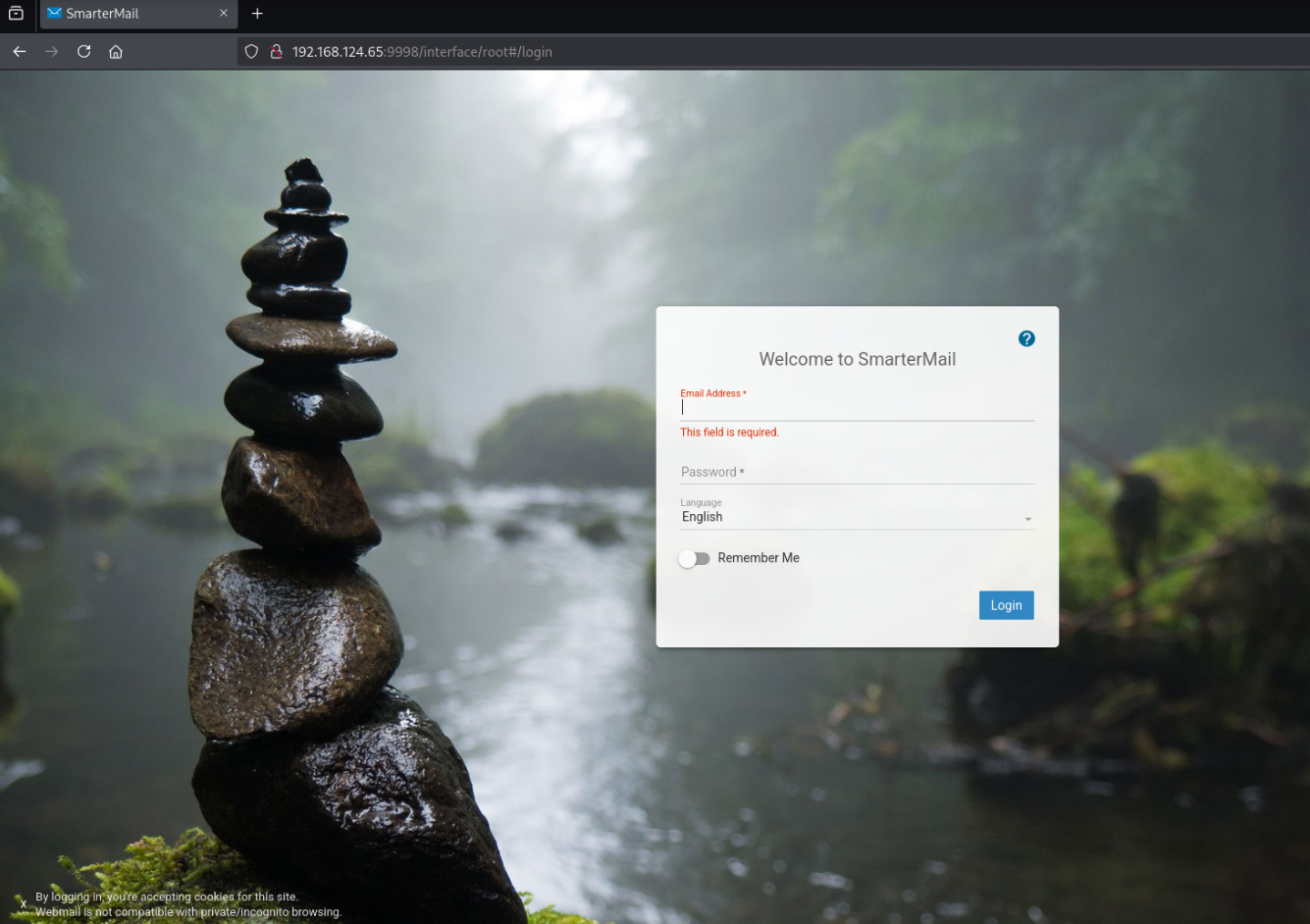
Task: Click the Remember Me label text
Action: tap(758, 558)
